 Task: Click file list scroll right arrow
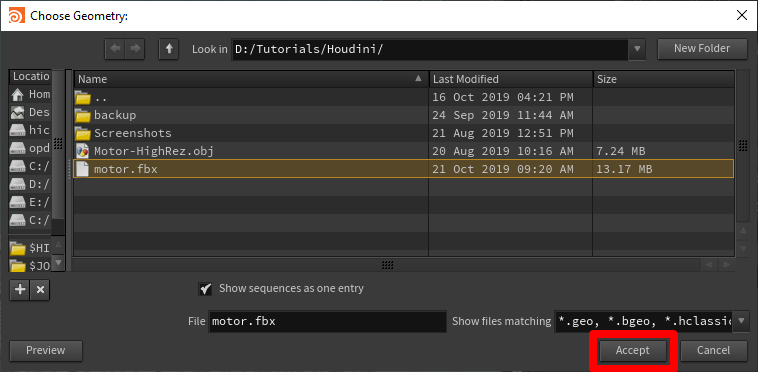pos(726,265)
